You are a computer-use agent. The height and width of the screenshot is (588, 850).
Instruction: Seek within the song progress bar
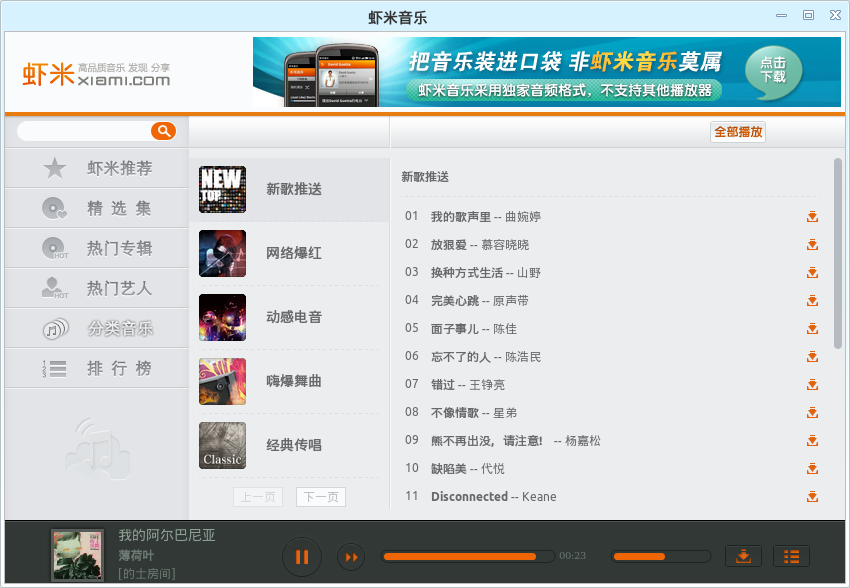click(467, 557)
